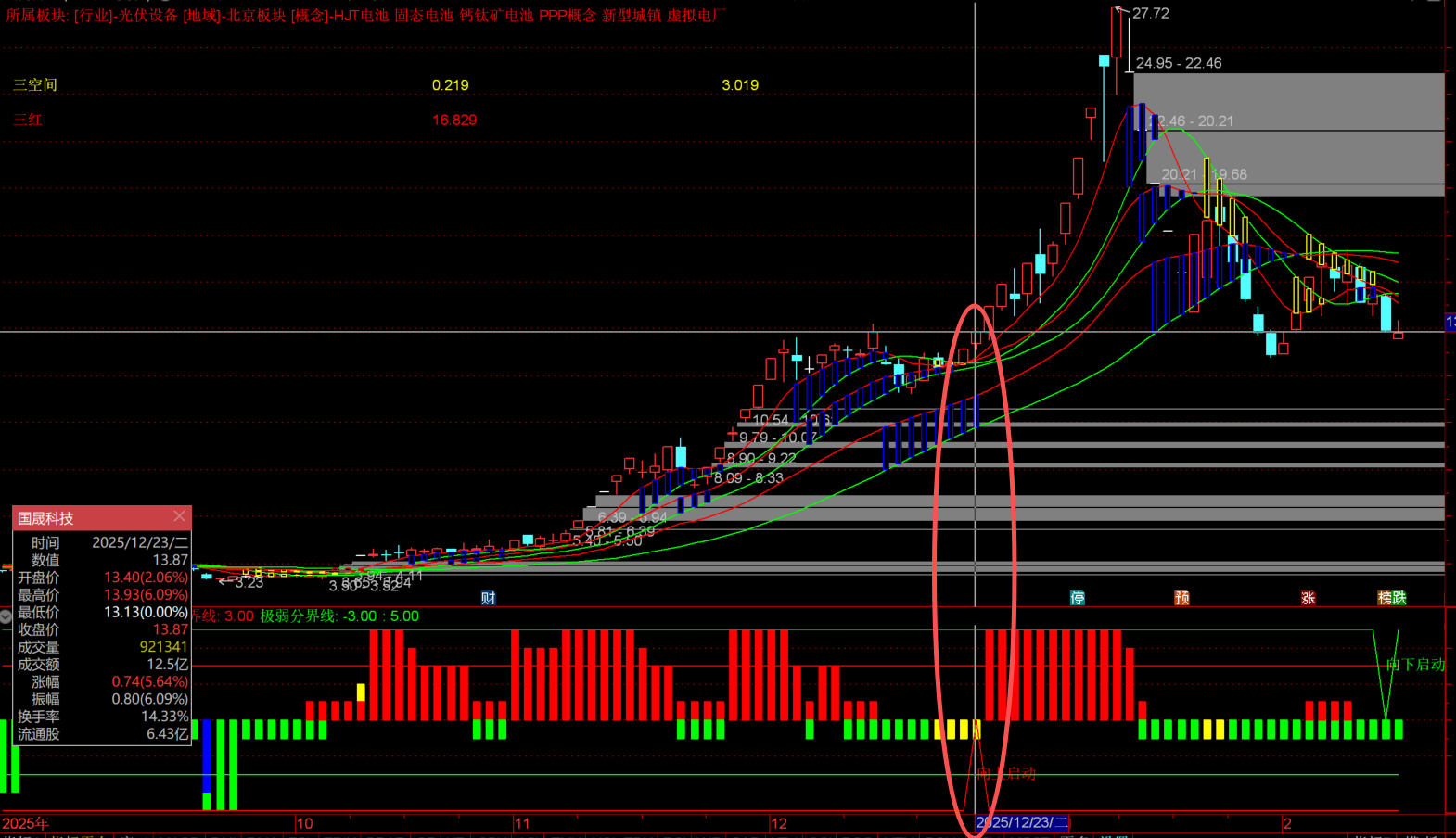Collapse the indicator panel with round chevron

click(x=6, y=616)
